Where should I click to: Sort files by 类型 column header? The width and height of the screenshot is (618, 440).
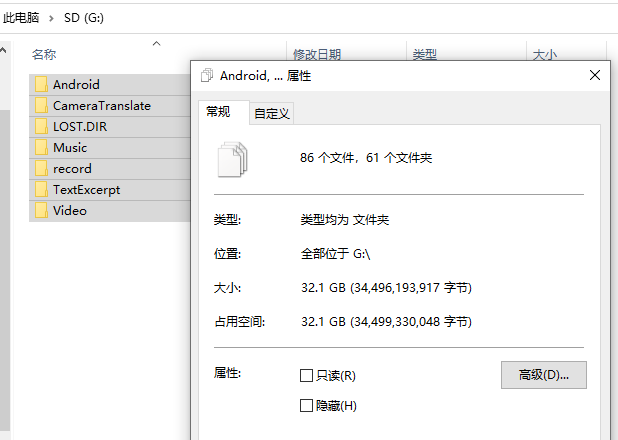click(424, 55)
